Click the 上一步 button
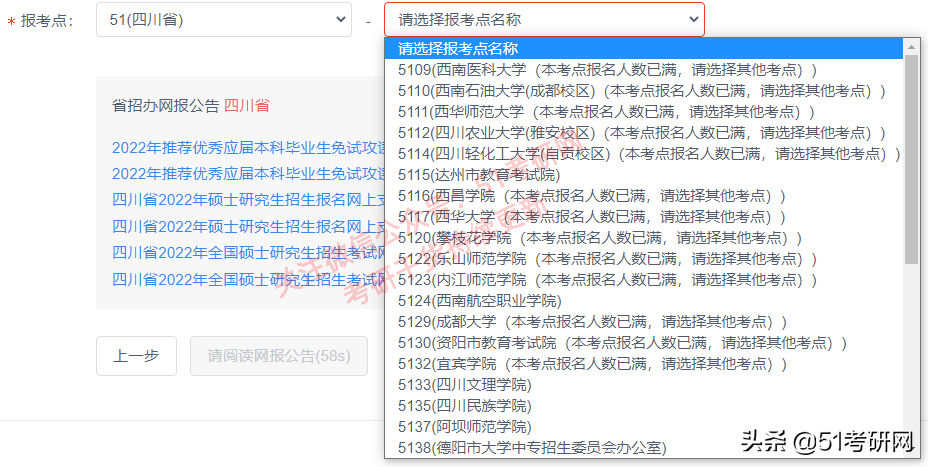 pos(136,356)
